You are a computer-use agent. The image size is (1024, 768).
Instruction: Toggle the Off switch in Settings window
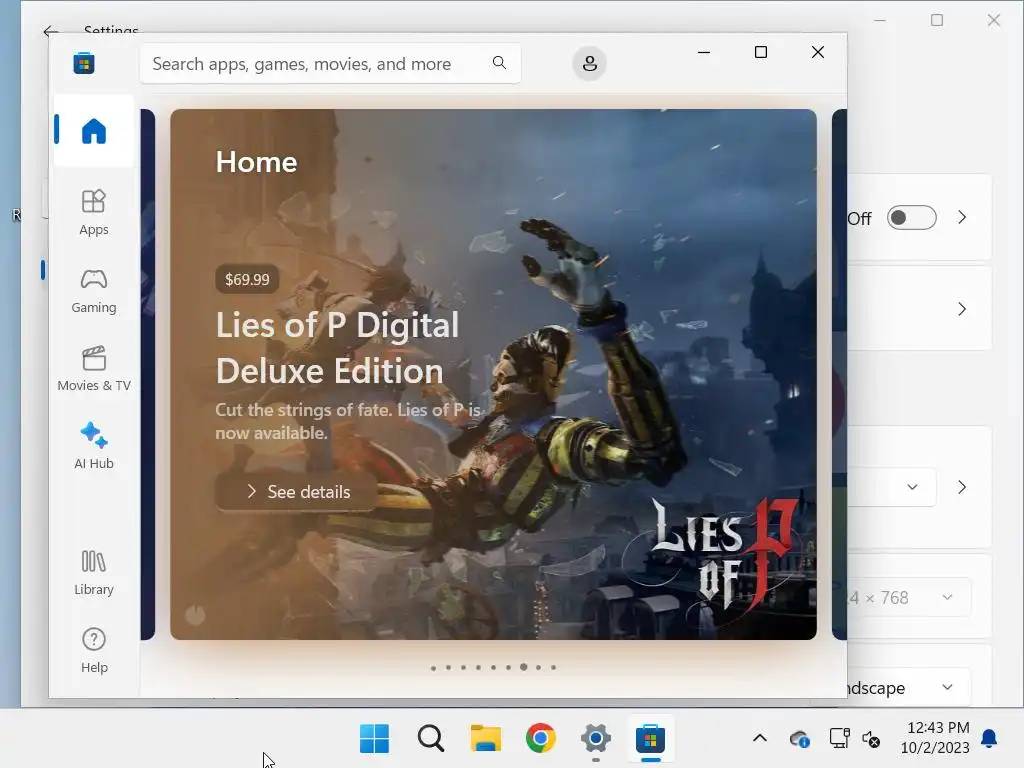pos(912,217)
